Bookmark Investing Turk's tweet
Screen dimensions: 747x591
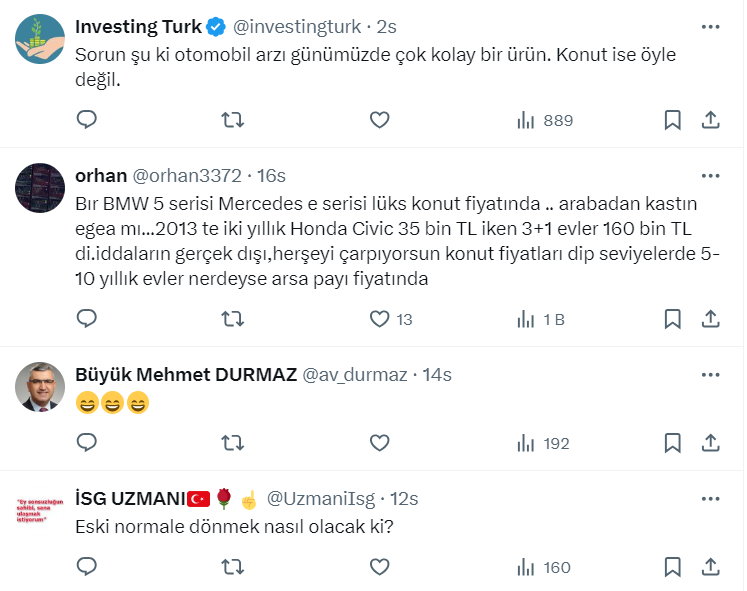(673, 120)
